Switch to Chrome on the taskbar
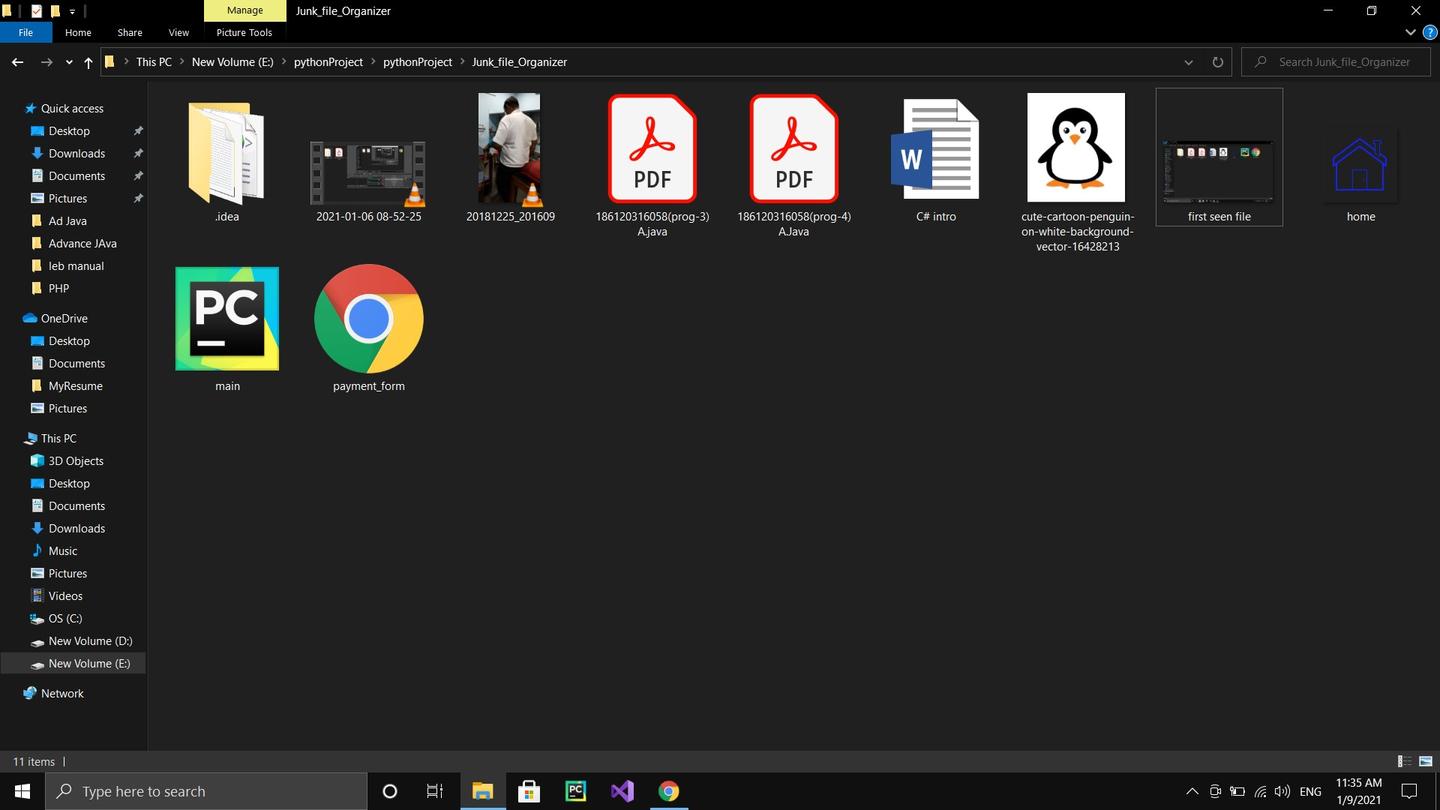The height and width of the screenshot is (810, 1440). tap(668, 791)
